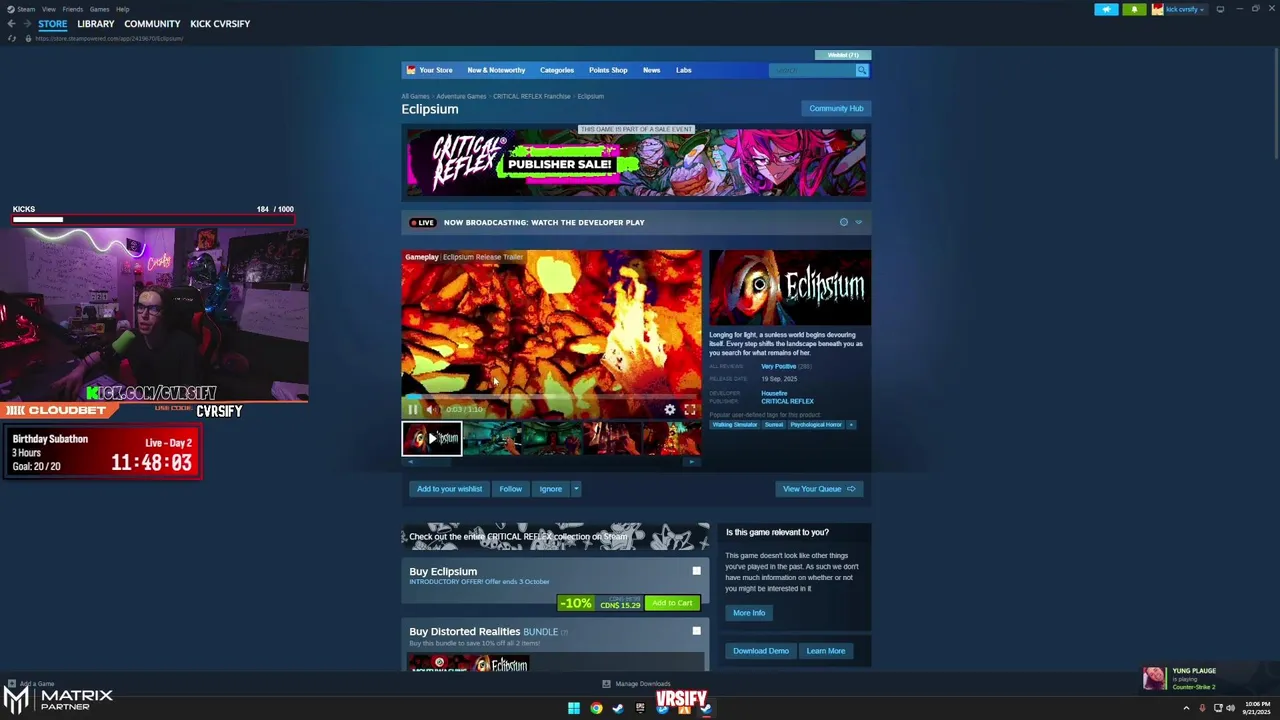
Task: Open the Your Store dropdown
Action: (436, 70)
